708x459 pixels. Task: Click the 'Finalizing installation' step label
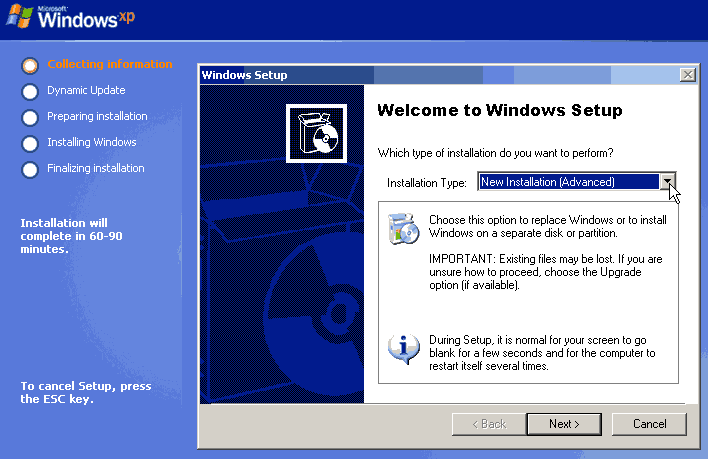[96, 168]
